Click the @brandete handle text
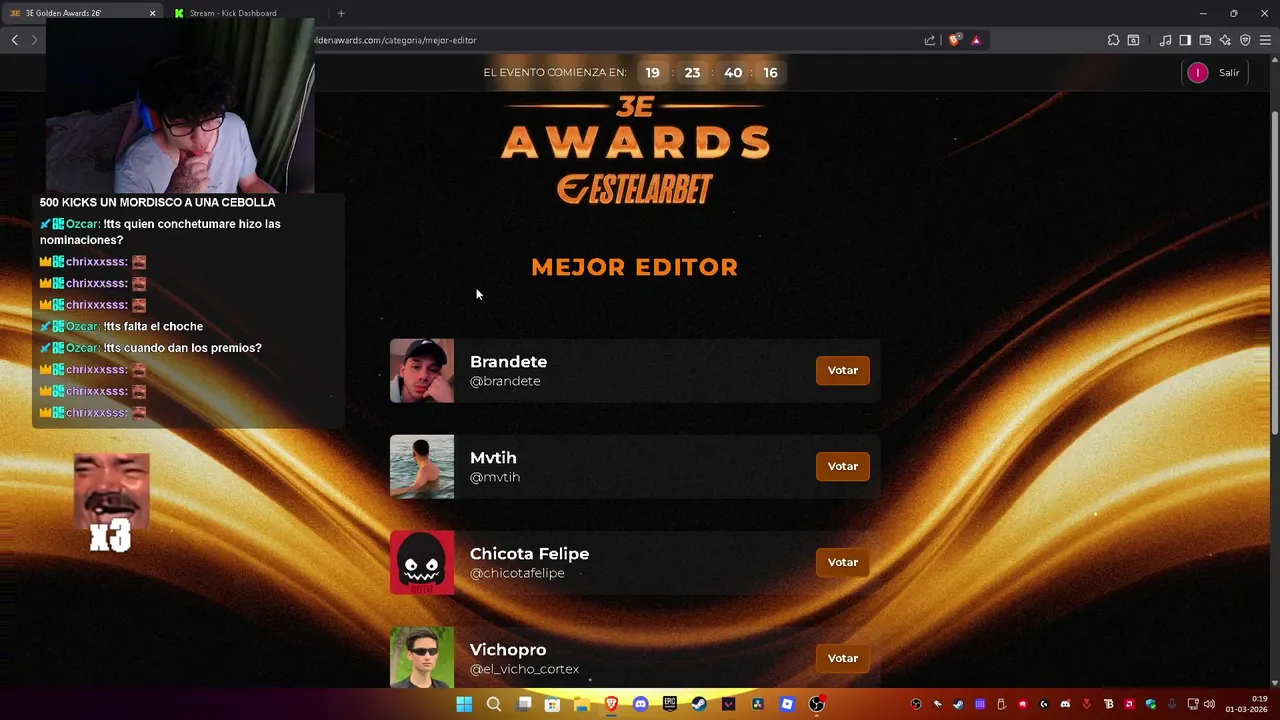The height and width of the screenshot is (720, 1280). [x=505, y=381]
